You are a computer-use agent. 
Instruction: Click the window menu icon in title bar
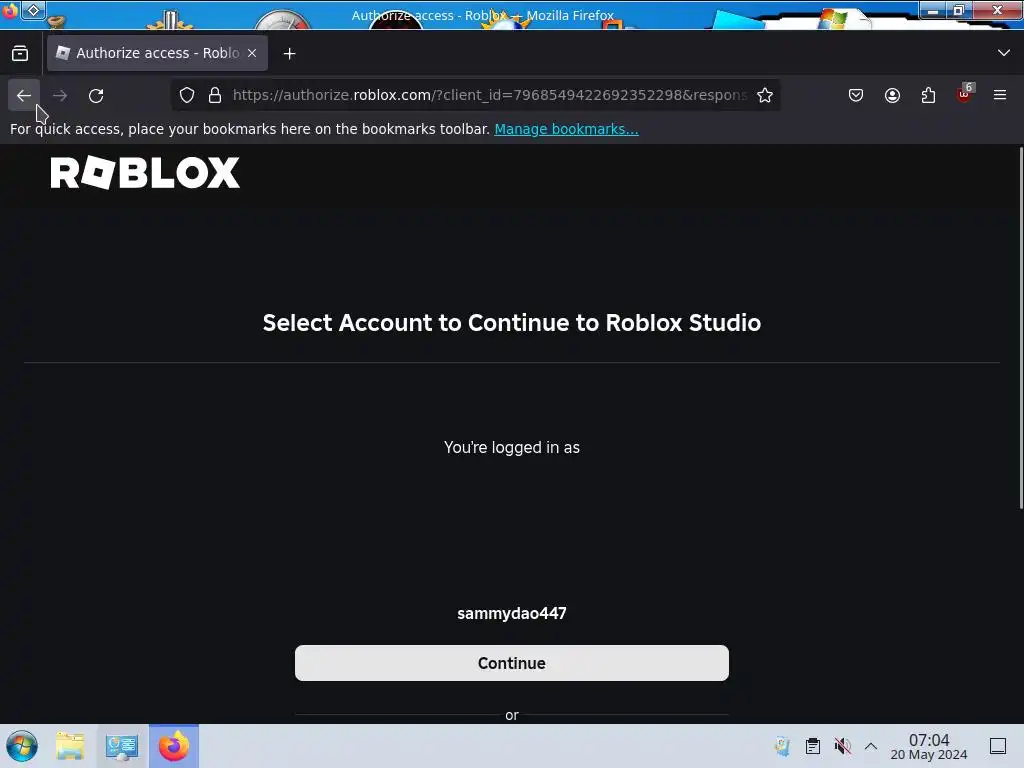pyautogui.click(x=9, y=11)
